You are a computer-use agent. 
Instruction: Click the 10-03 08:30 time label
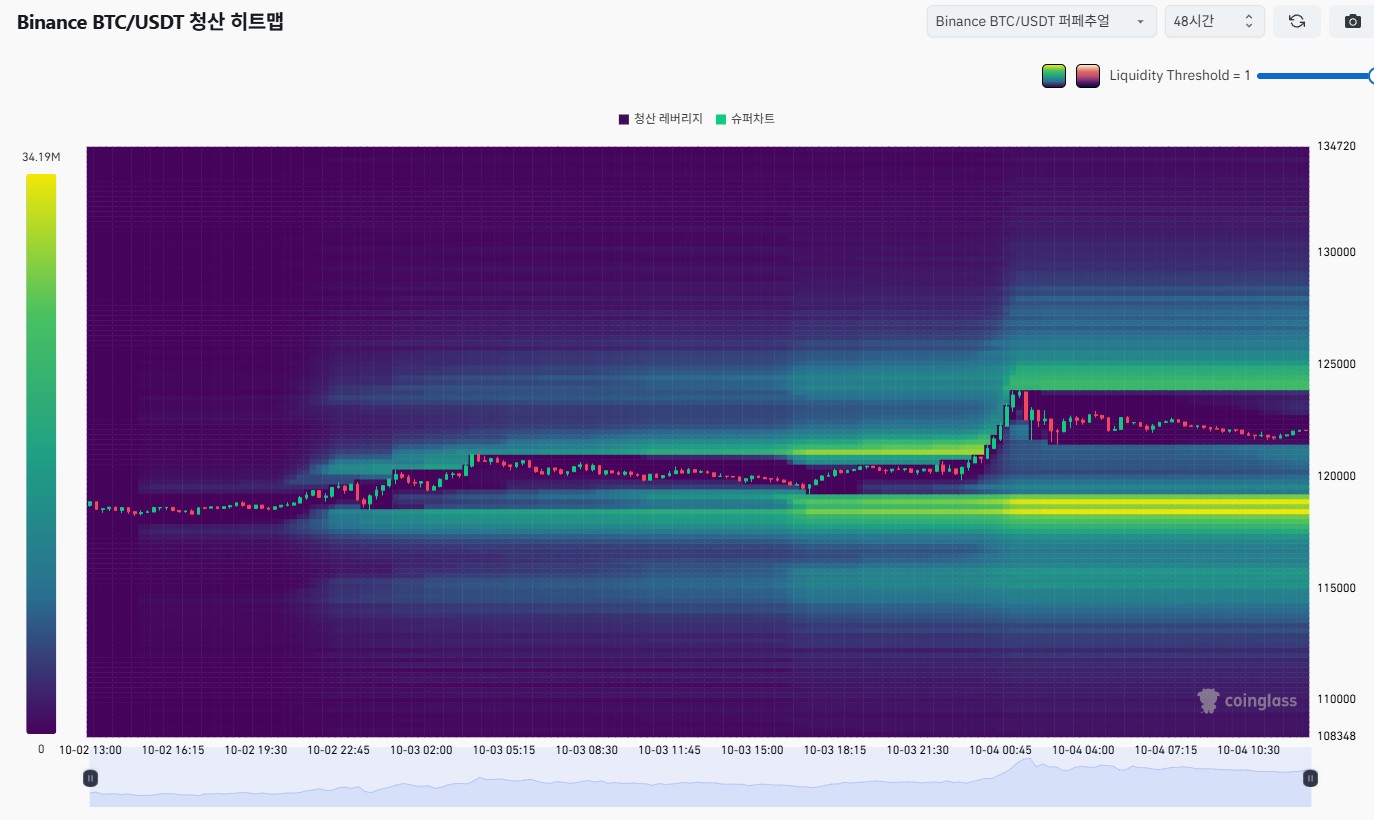point(587,749)
